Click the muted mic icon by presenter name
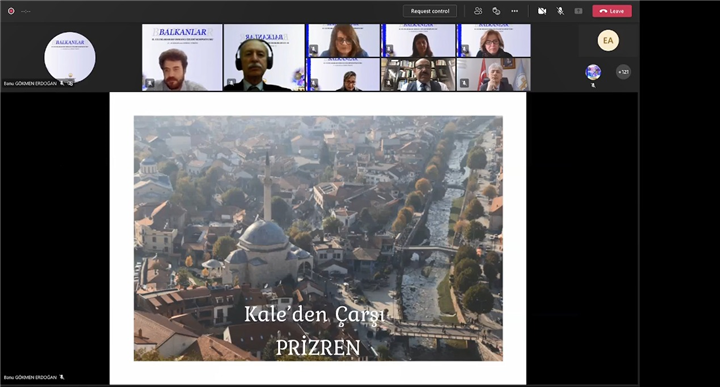The width and height of the screenshot is (720, 387). click(62, 377)
